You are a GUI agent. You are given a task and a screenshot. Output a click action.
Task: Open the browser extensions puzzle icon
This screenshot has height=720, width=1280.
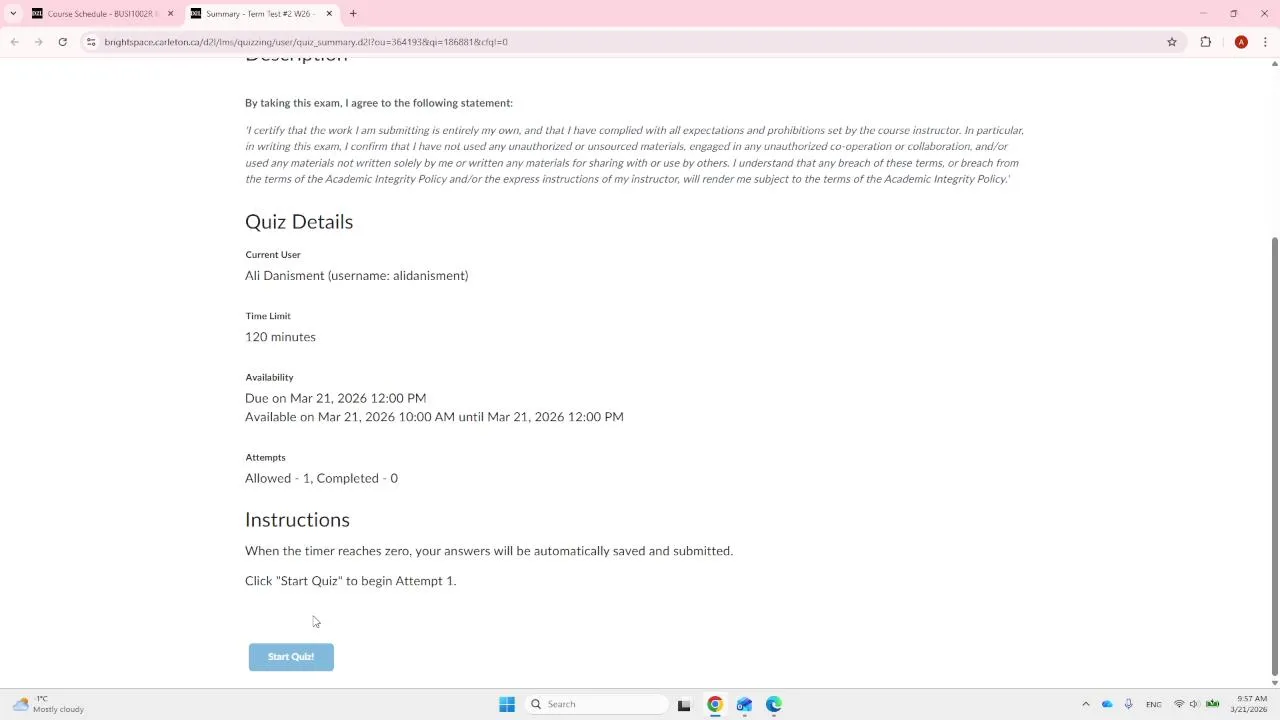point(1206,42)
